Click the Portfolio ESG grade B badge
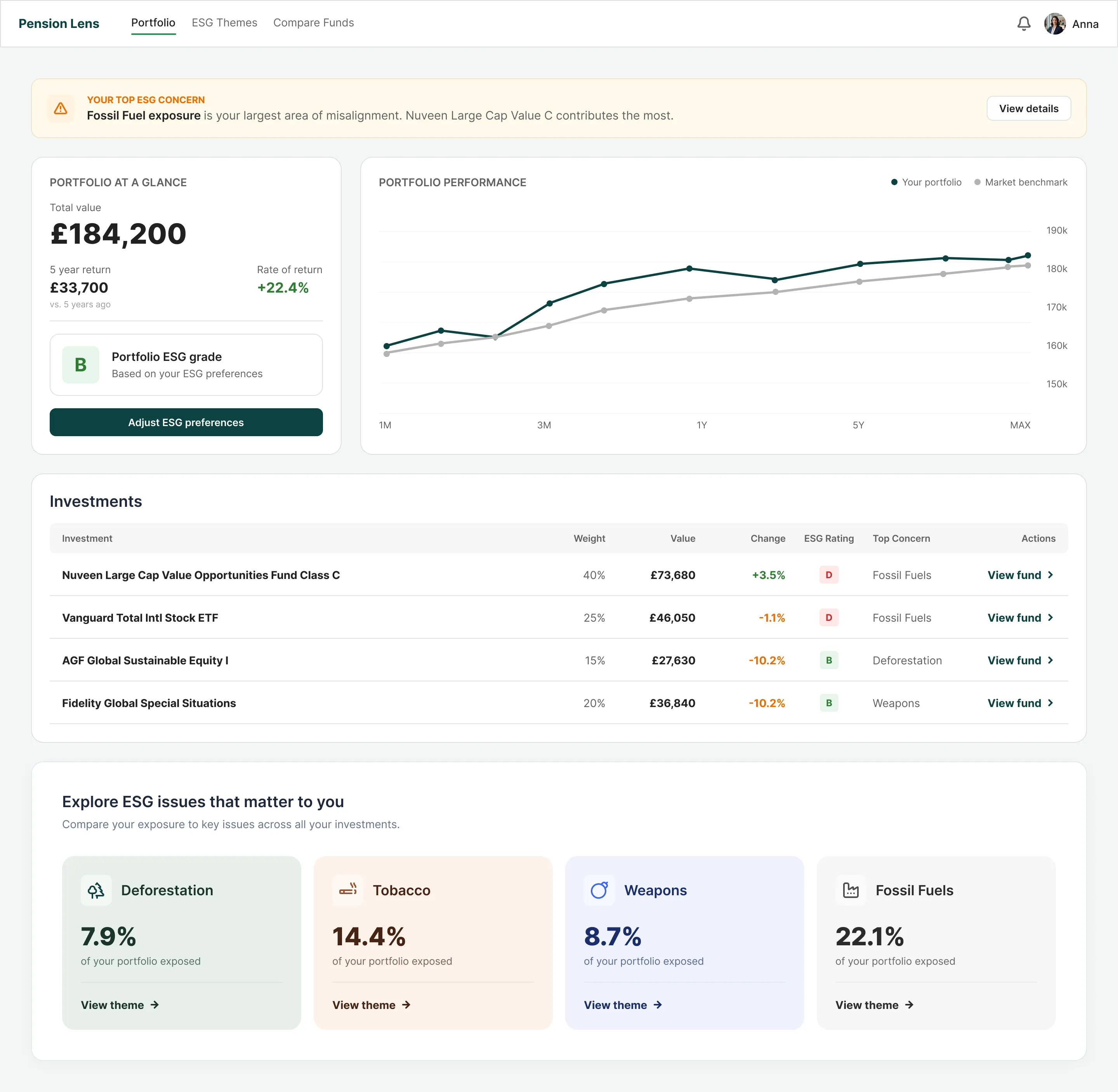 (x=81, y=365)
